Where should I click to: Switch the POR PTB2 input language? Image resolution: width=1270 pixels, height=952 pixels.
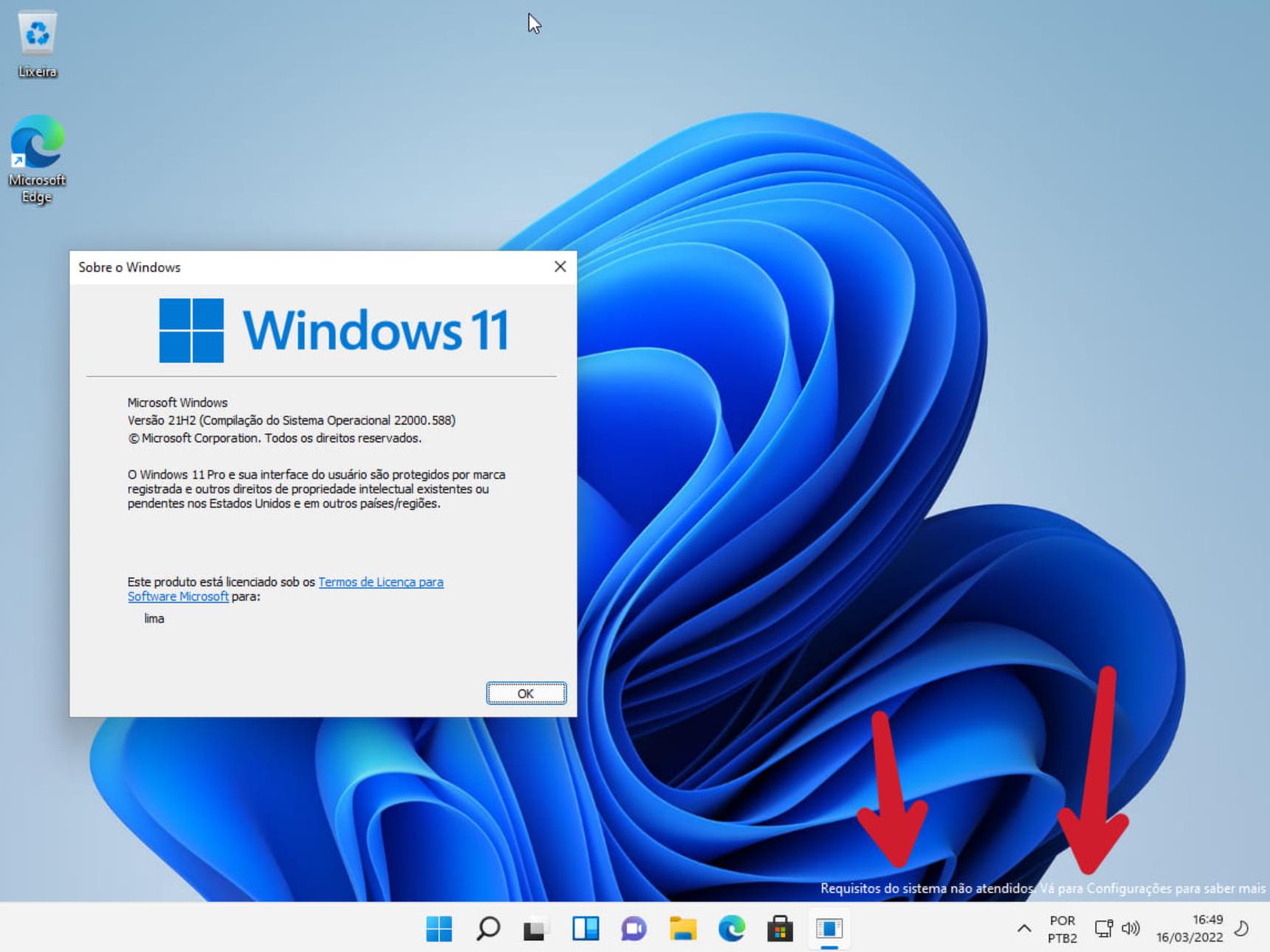point(1063,929)
